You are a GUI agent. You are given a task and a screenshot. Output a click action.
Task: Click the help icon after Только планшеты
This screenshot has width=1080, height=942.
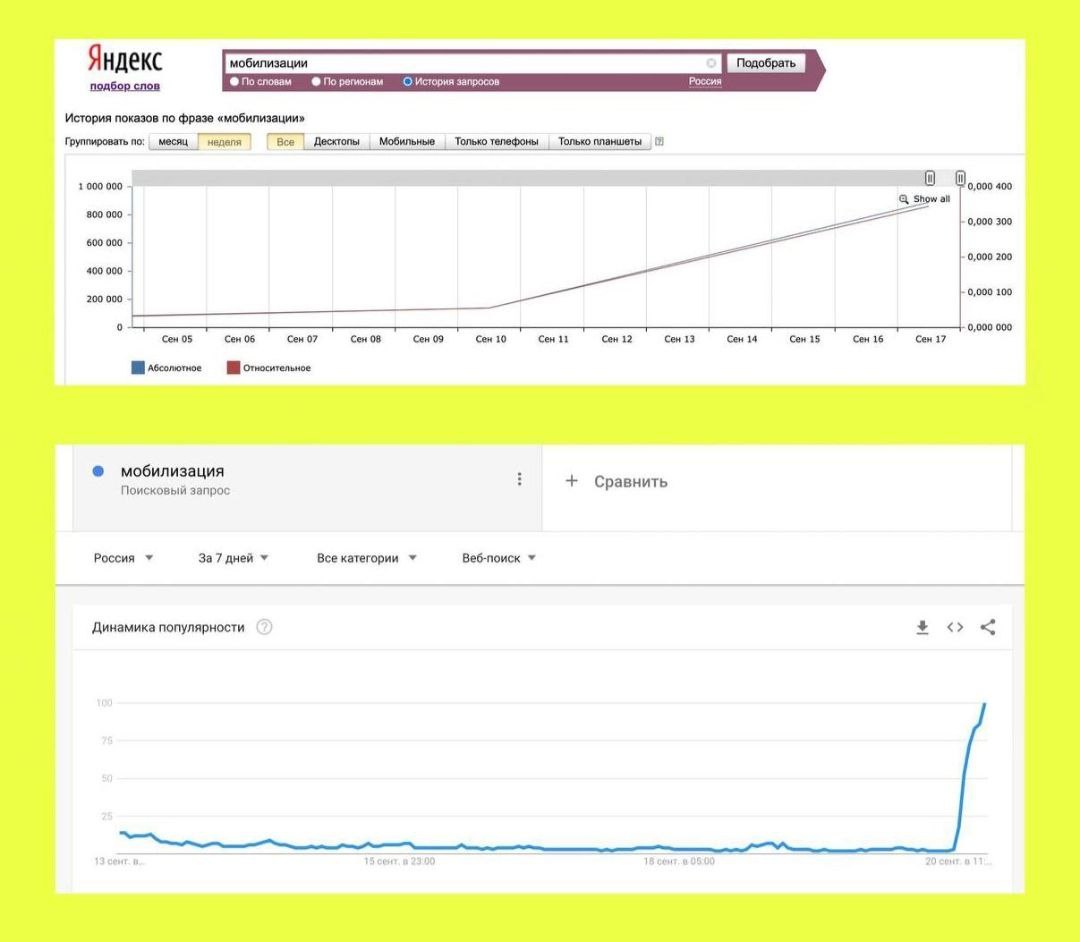click(x=659, y=142)
